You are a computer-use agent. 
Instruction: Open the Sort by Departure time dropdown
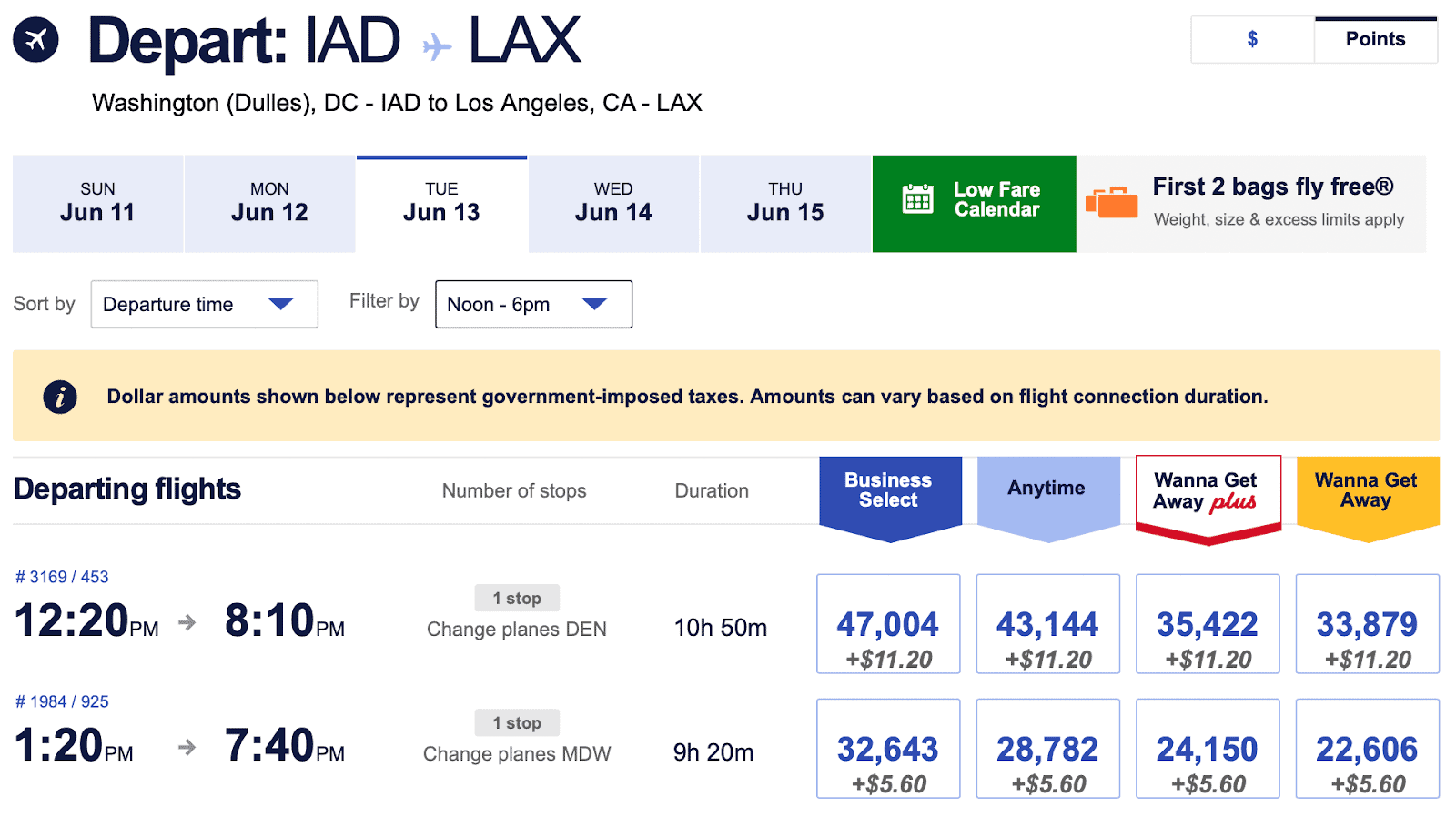[204, 304]
